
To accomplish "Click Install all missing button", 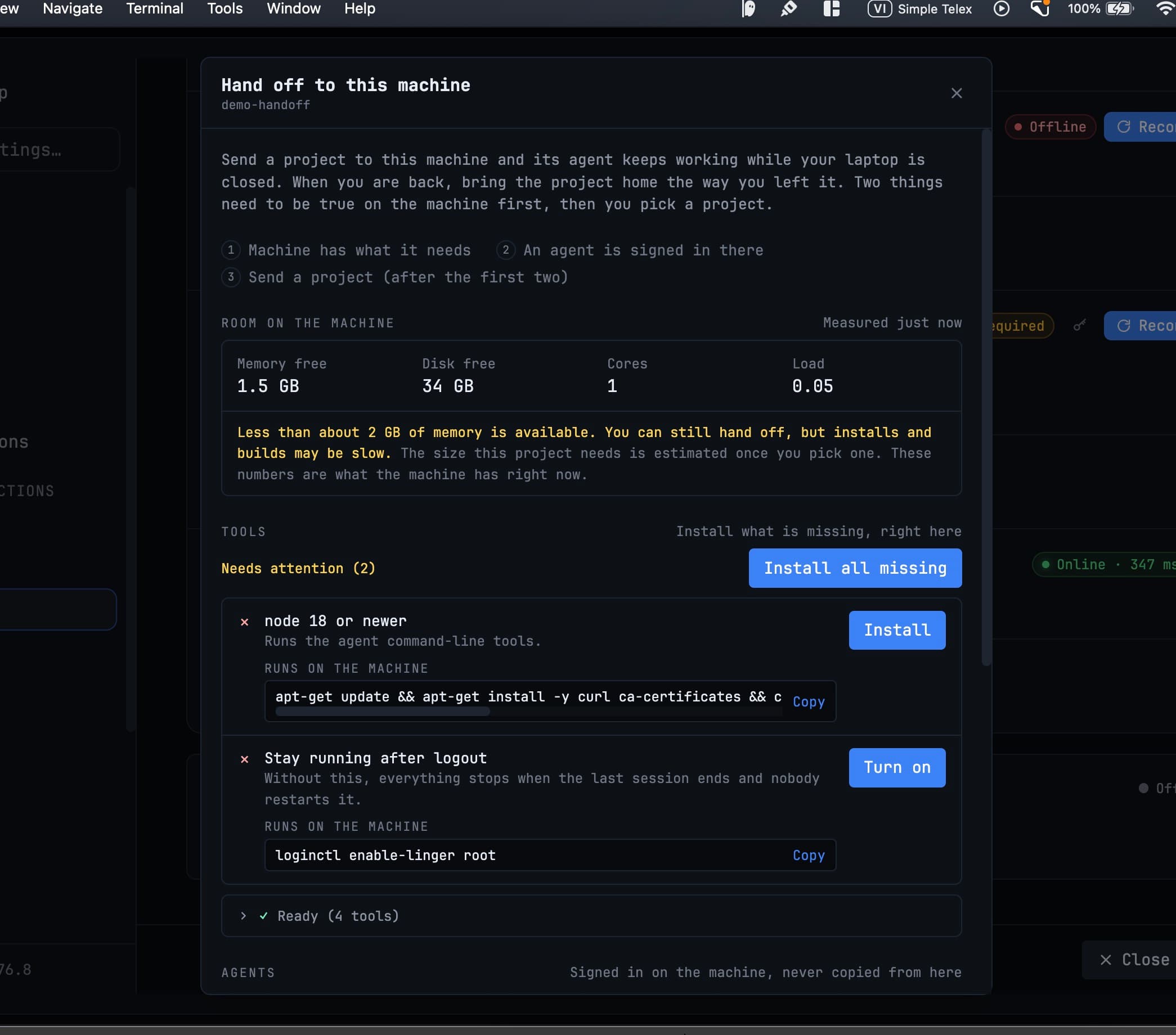I will tap(855, 568).
